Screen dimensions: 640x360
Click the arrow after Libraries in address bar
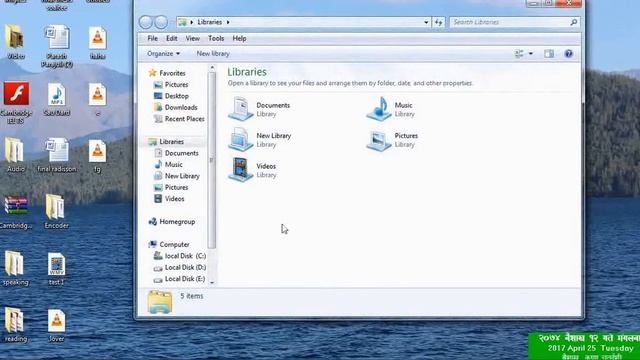[x=228, y=22]
